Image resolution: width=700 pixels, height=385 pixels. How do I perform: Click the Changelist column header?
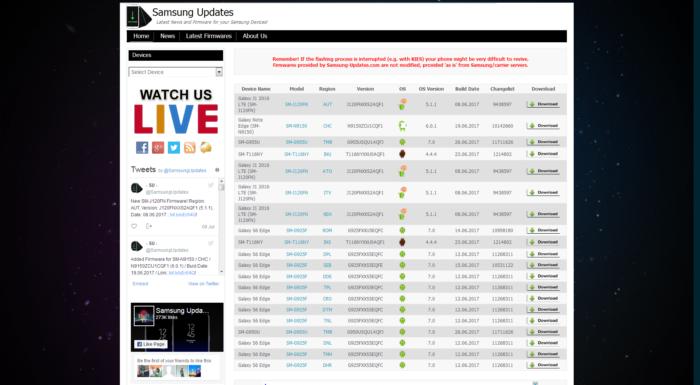502,89
